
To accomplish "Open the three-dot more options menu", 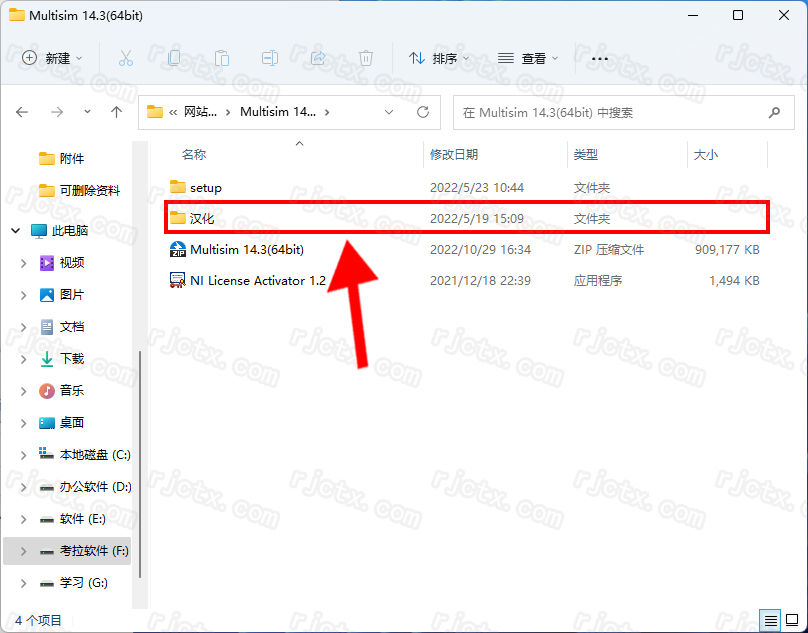I will point(600,58).
